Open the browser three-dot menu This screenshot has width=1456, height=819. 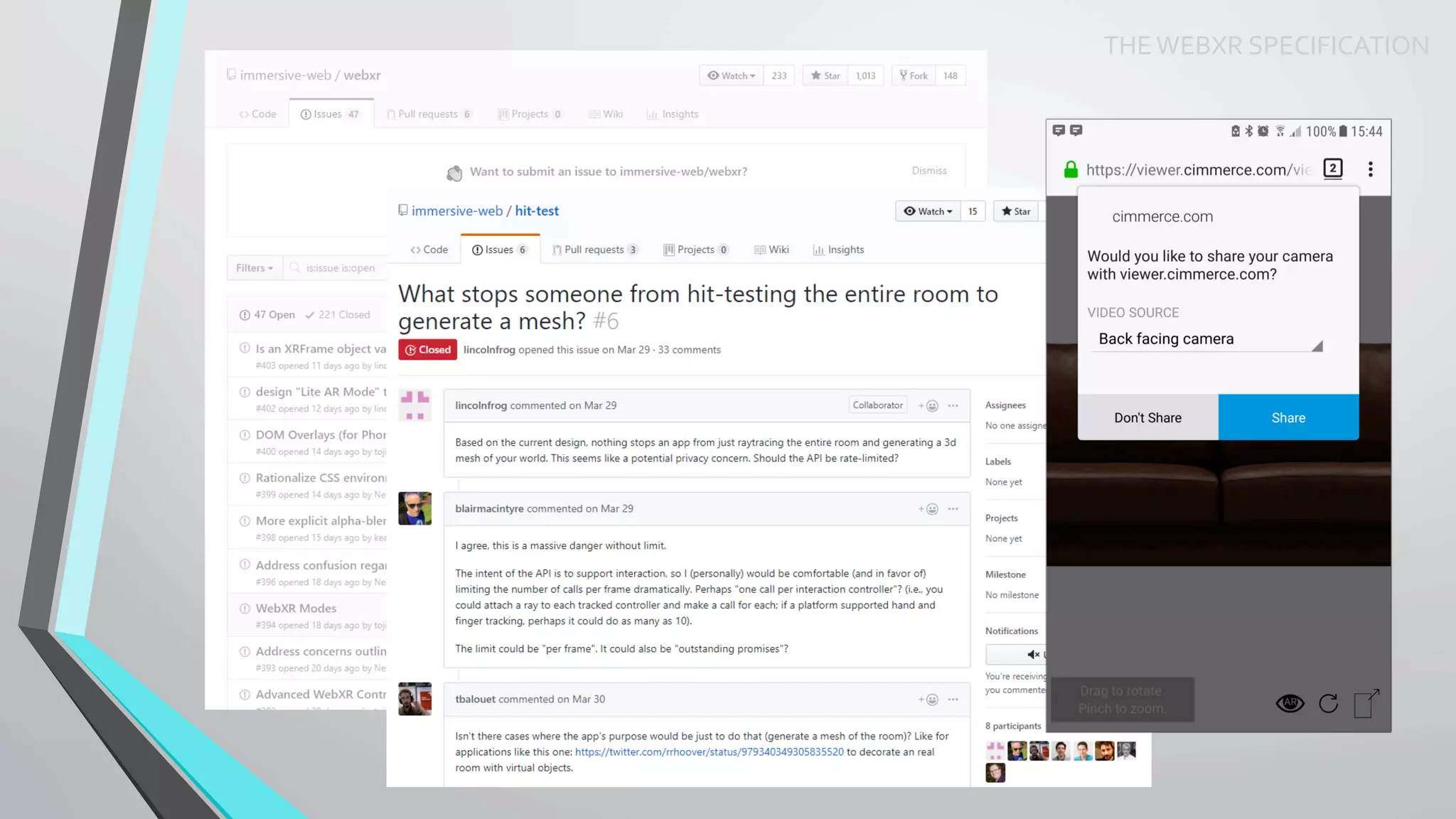[1370, 169]
